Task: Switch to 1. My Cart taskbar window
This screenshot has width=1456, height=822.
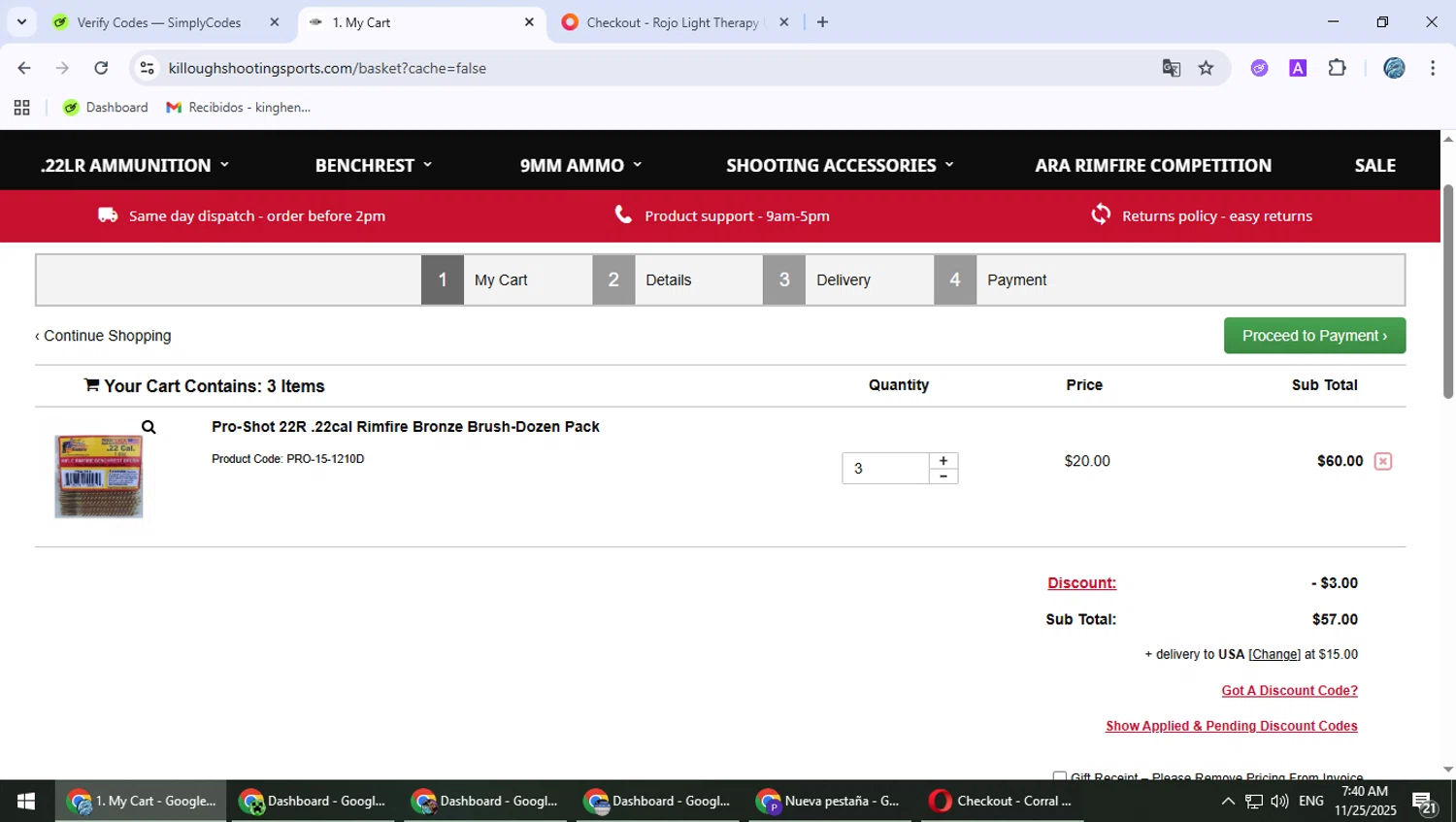Action: (141, 801)
